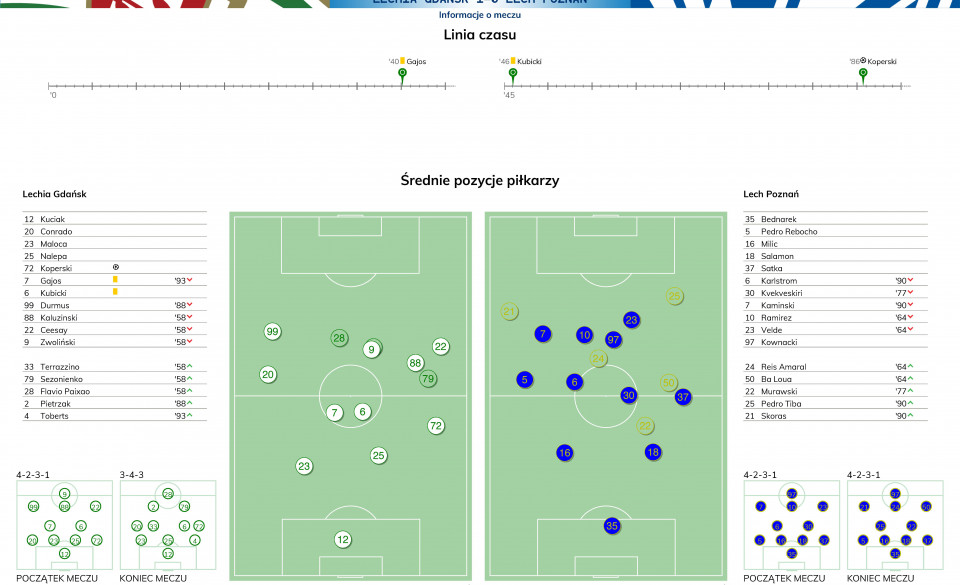The width and height of the screenshot is (960, 585).
Task: Click the goal icon next to Koperski
Action: pyautogui.click(x=116, y=267)
